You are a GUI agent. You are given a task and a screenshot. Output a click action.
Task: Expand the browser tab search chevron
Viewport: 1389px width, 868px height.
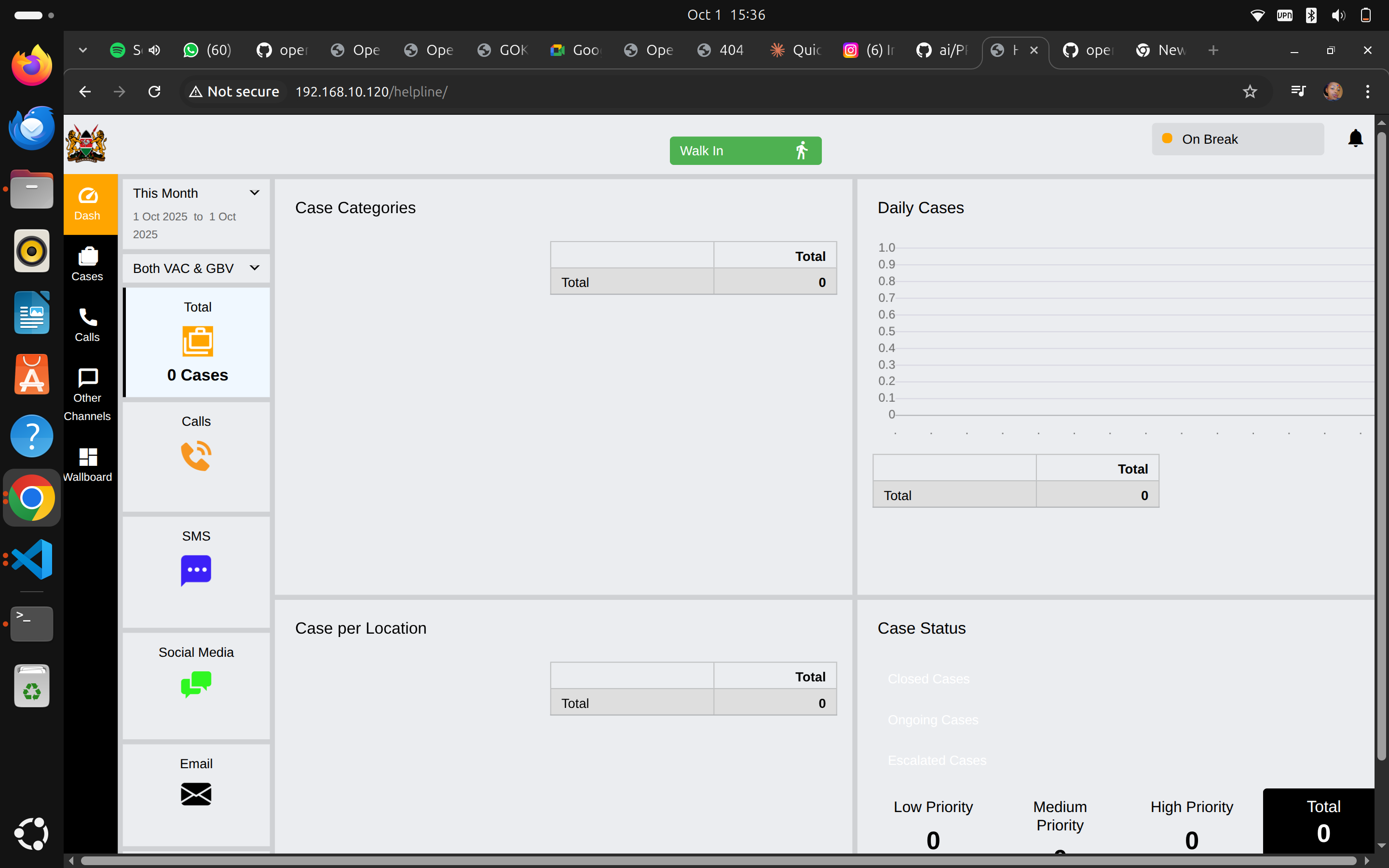click(82, 50)
